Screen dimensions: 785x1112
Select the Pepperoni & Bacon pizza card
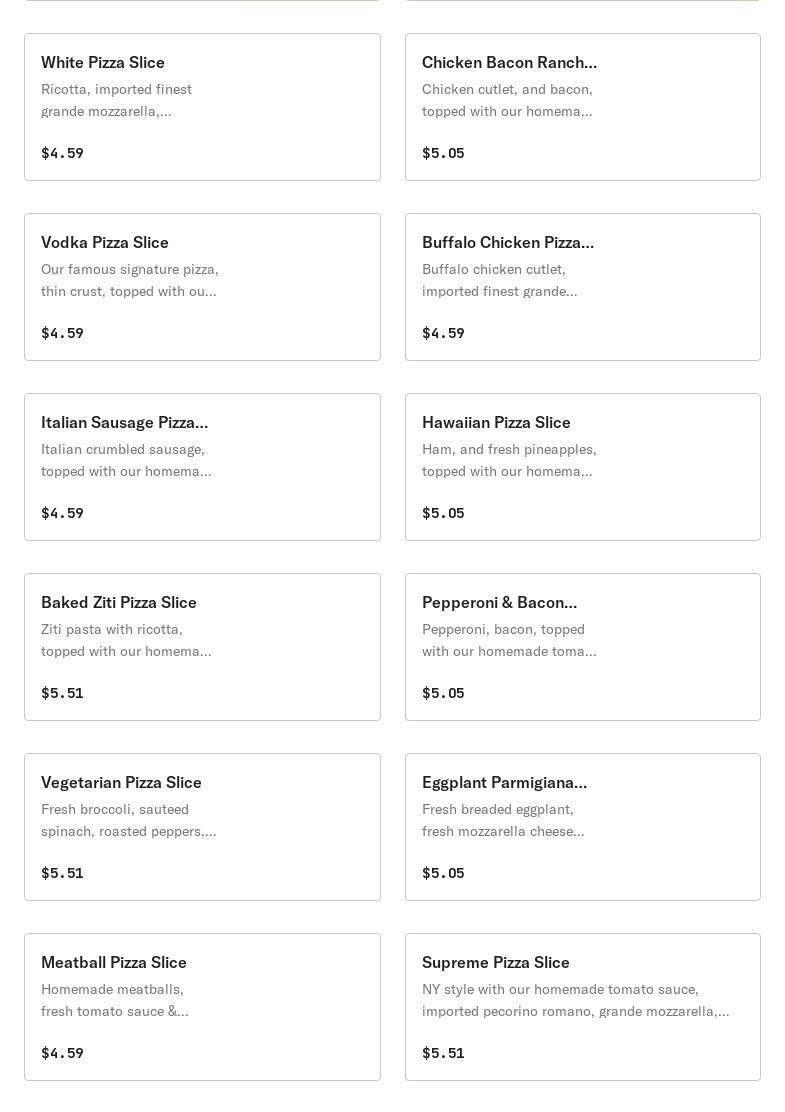pos(582,647)
